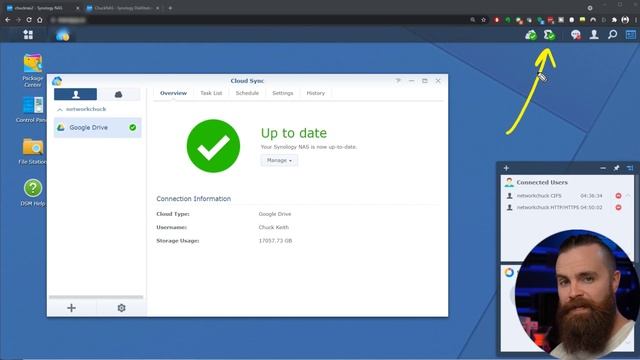Click the browser home button
Screen dimensions: 640x360
click(40, 20)
